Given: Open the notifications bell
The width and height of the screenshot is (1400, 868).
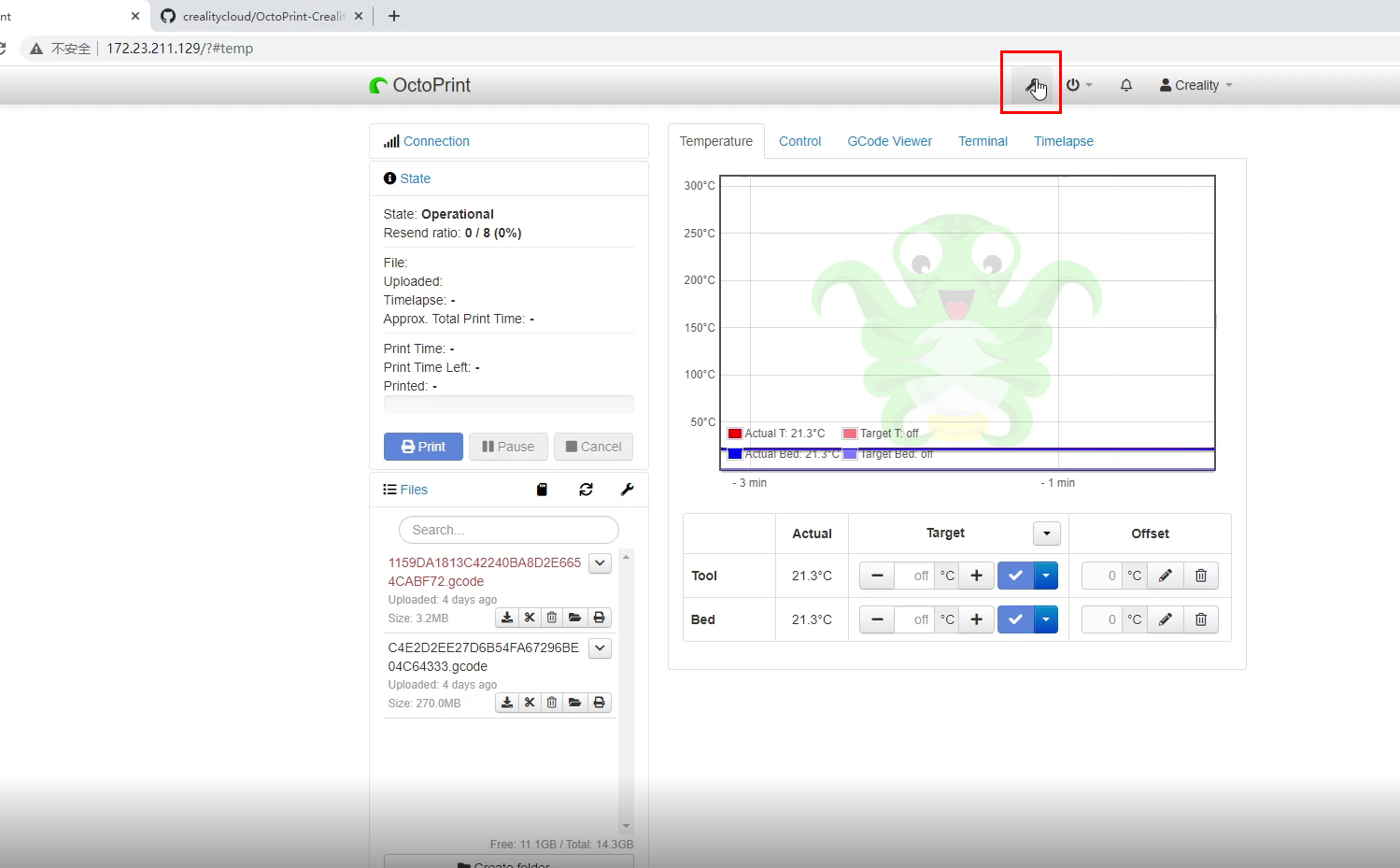Looking at the screenshot, I should [x=1126, y=85].
